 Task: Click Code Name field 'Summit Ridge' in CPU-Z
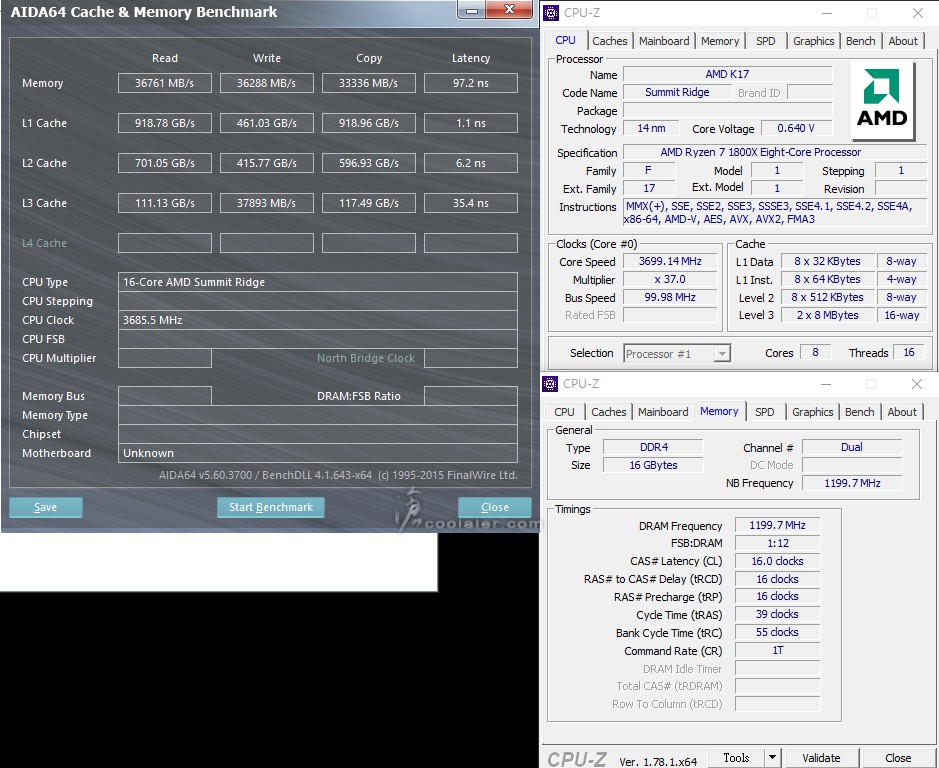click(677, 92)
